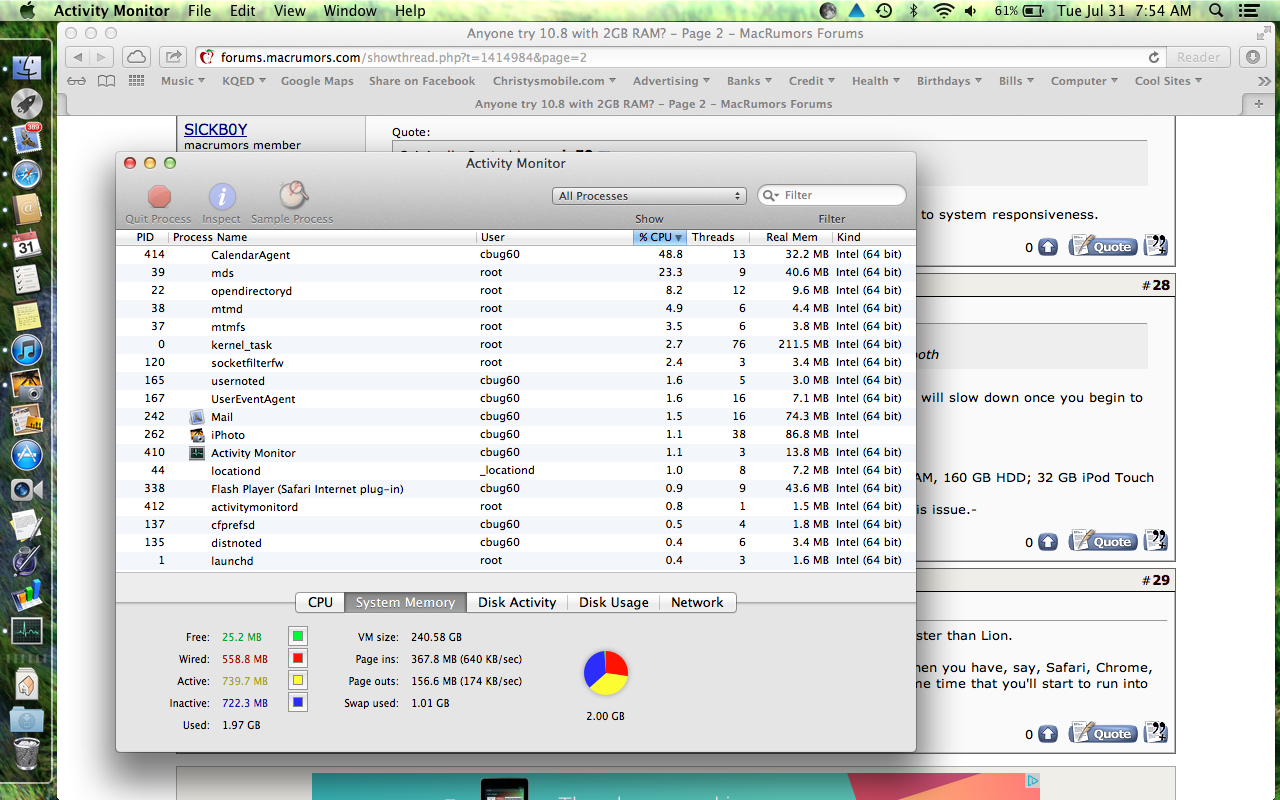Image resolution: width=1280 pixels, height=800 pixels.
Task: Open FaceTime camera icon in Dock
Action: [27, 489]
